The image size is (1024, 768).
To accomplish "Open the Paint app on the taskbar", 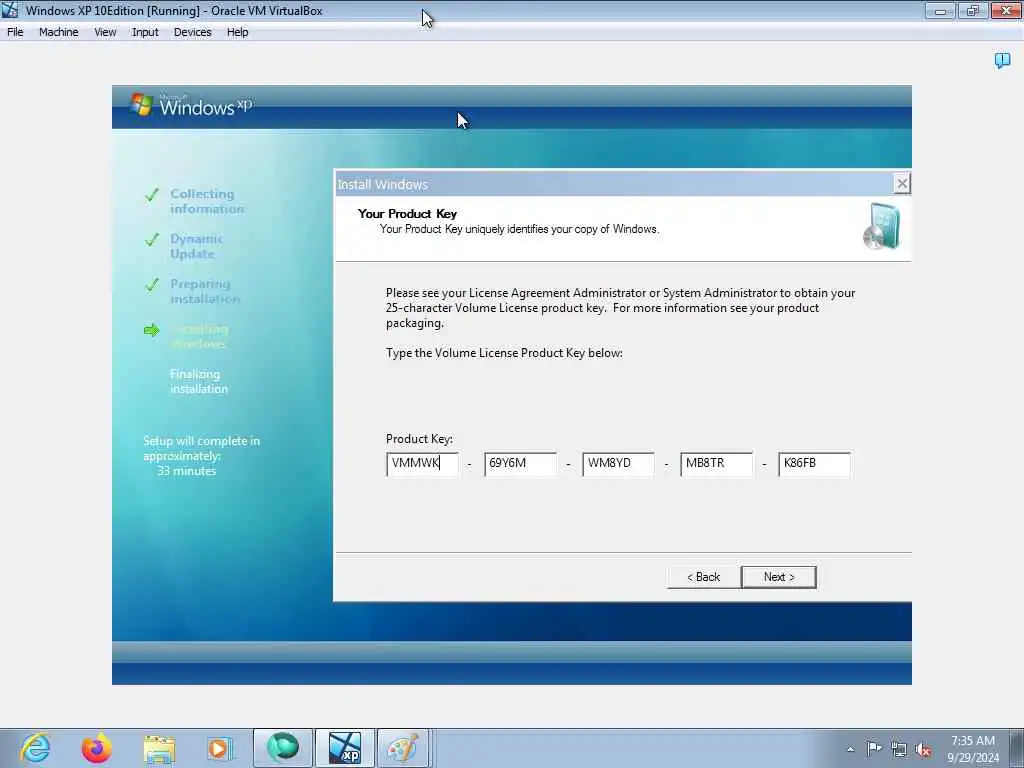I will point(403,748).
